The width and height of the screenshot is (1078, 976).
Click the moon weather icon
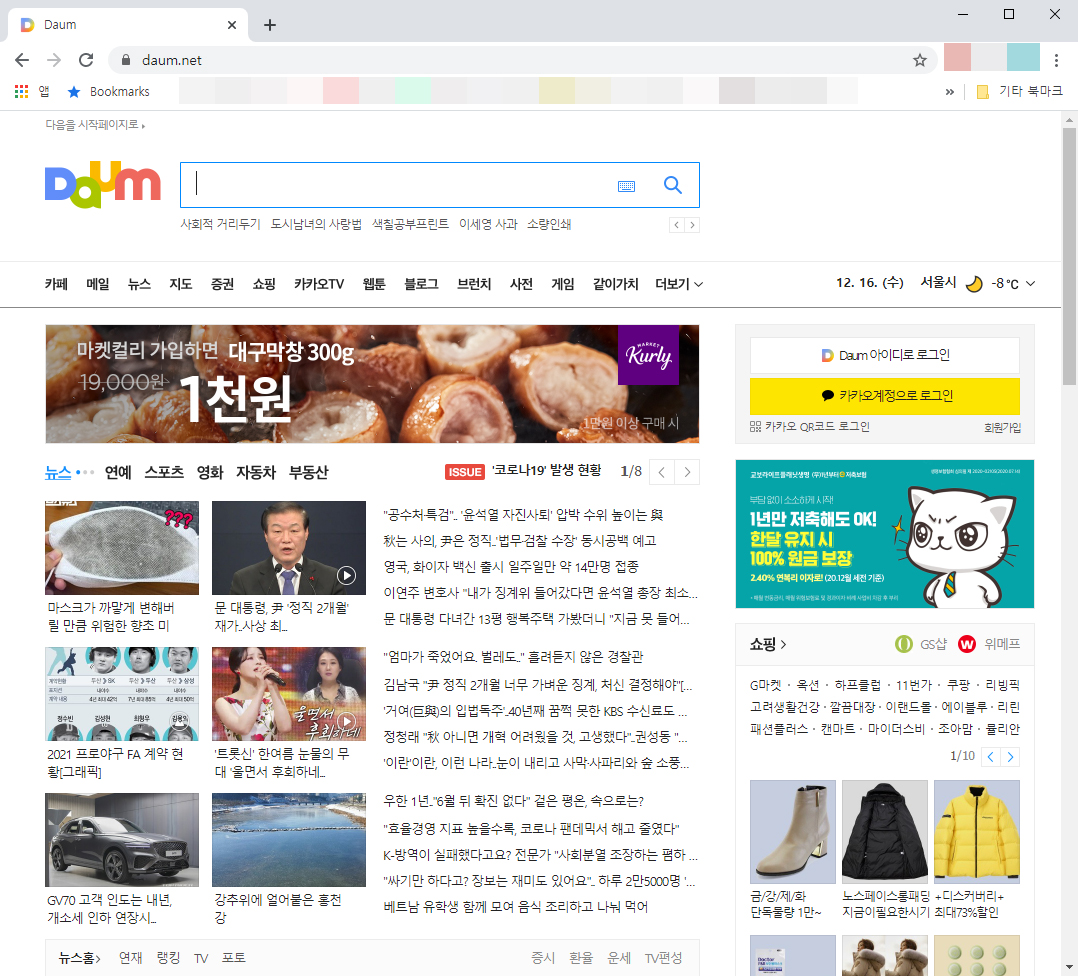click(974, 284)
